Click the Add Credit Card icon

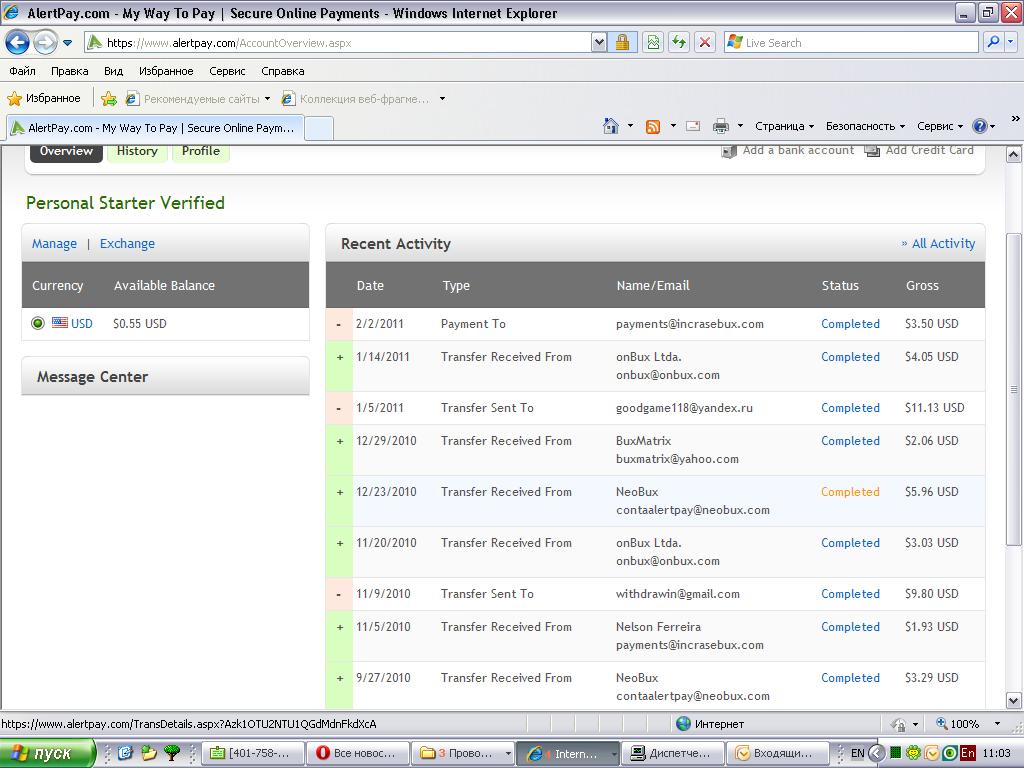pos(872,151)
